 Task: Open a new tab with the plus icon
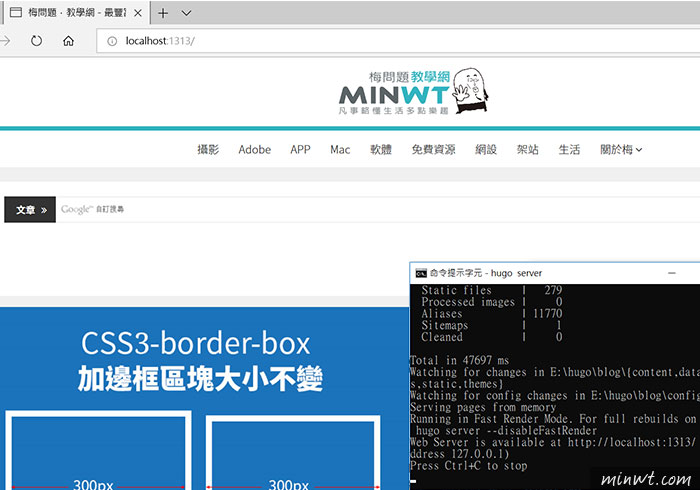click(x=163, y=13)
